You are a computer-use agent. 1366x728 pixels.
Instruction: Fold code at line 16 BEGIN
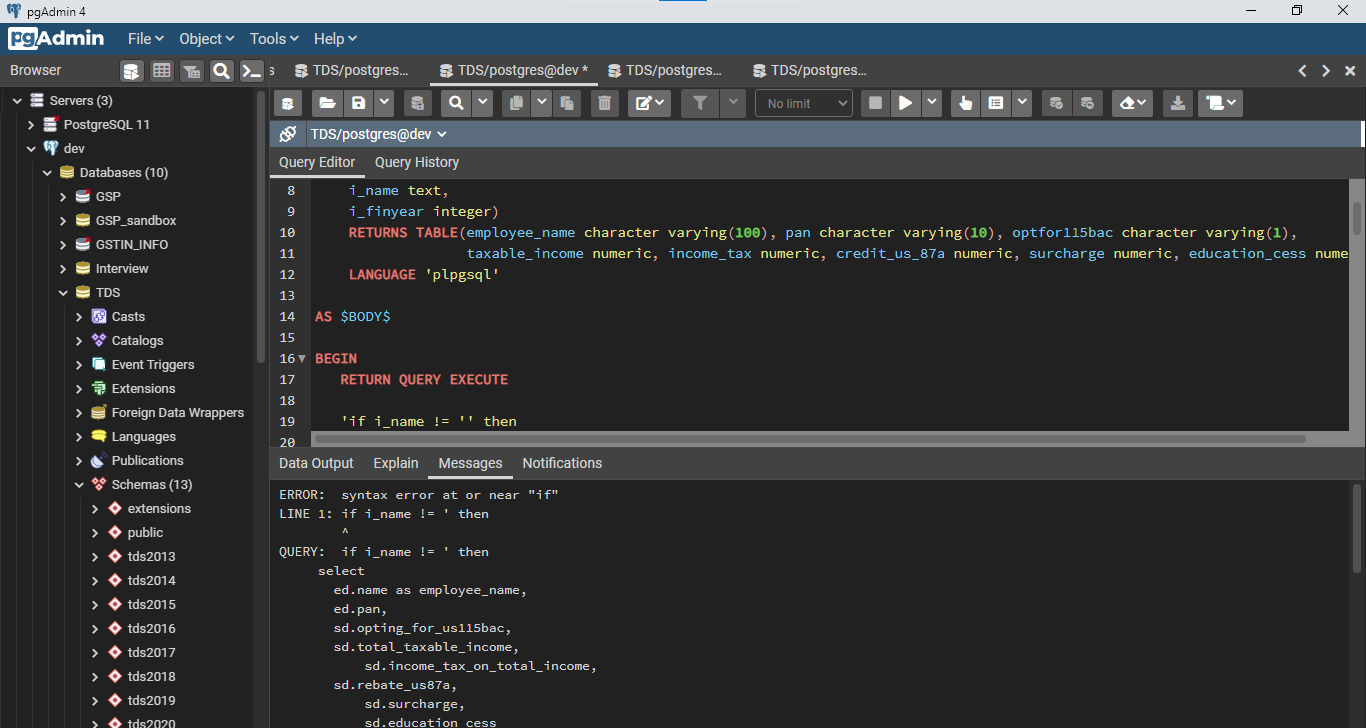pos(302,358)
